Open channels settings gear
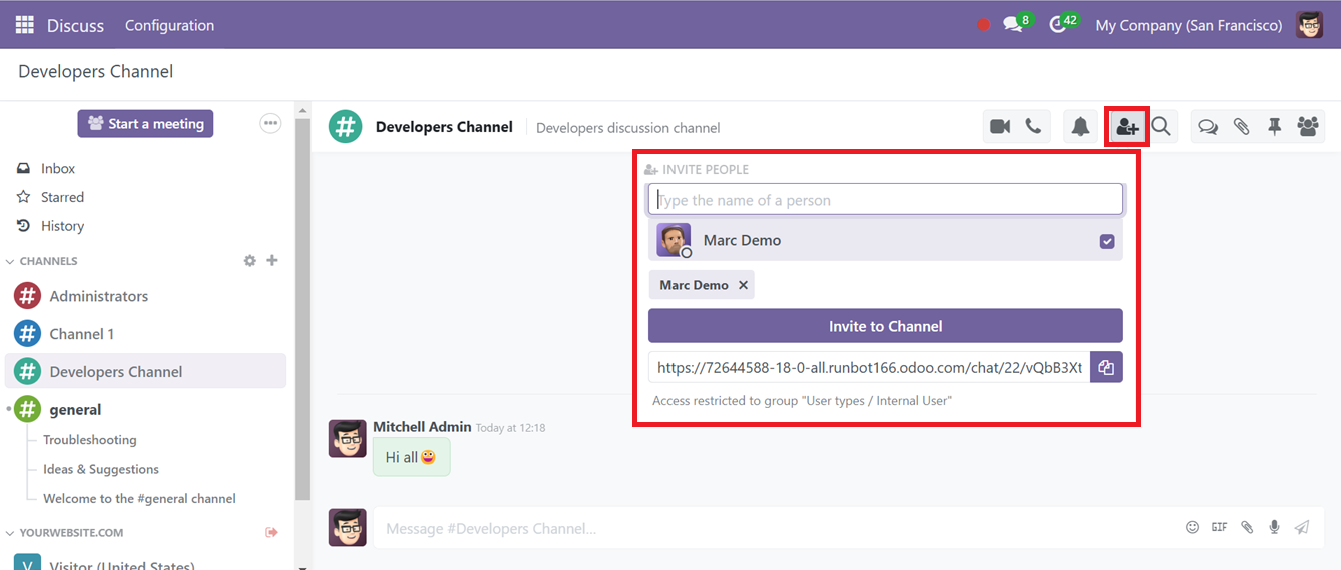 click(250, 261)
